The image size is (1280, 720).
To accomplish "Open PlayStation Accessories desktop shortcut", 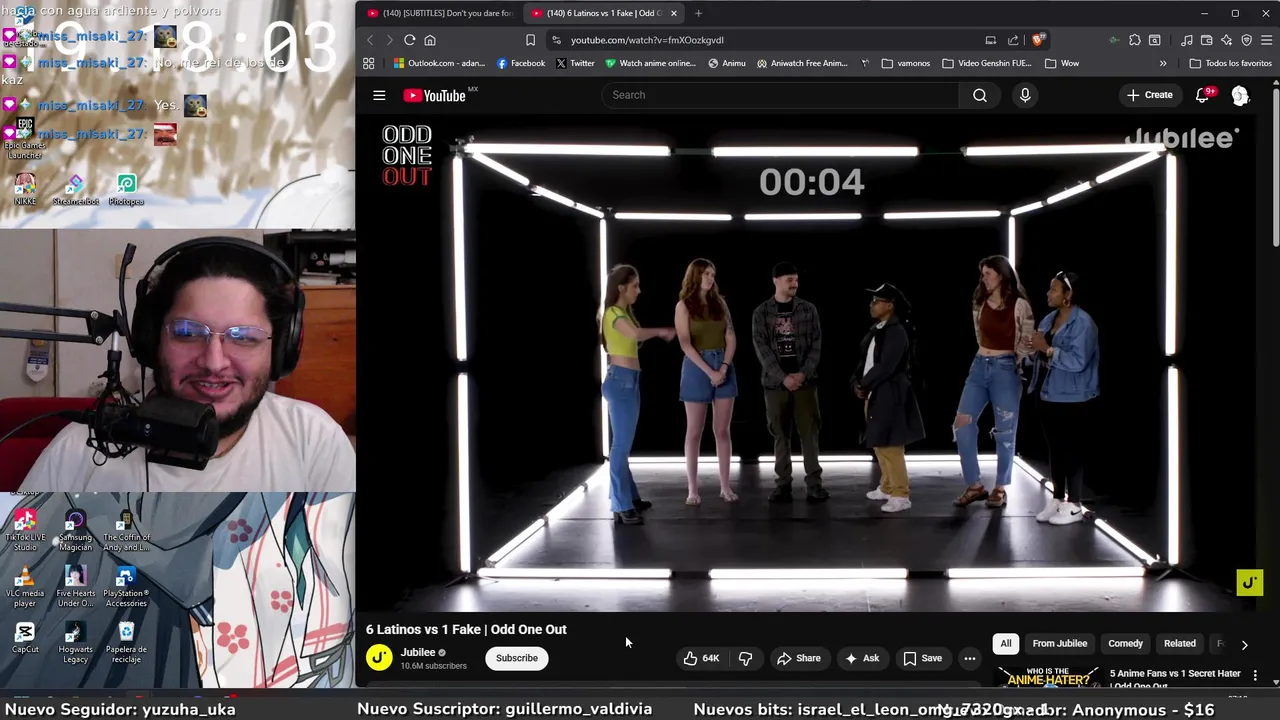I will (126, 587).
